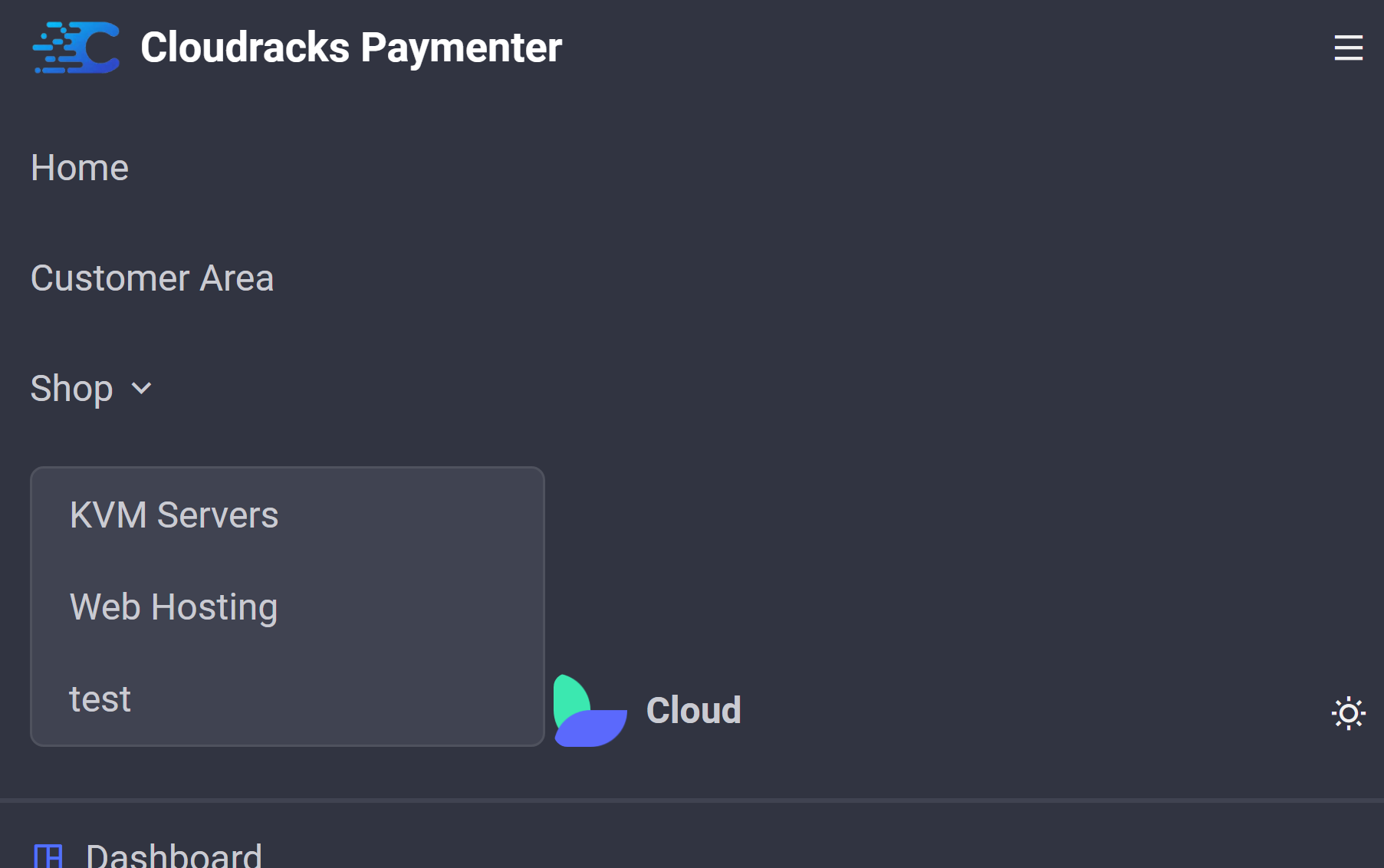Image resolution: width=1384 pixels, height=868 pixels.
Task: Click the Cloudracks "C" logo icon
Action: click(x=75, y=48)
